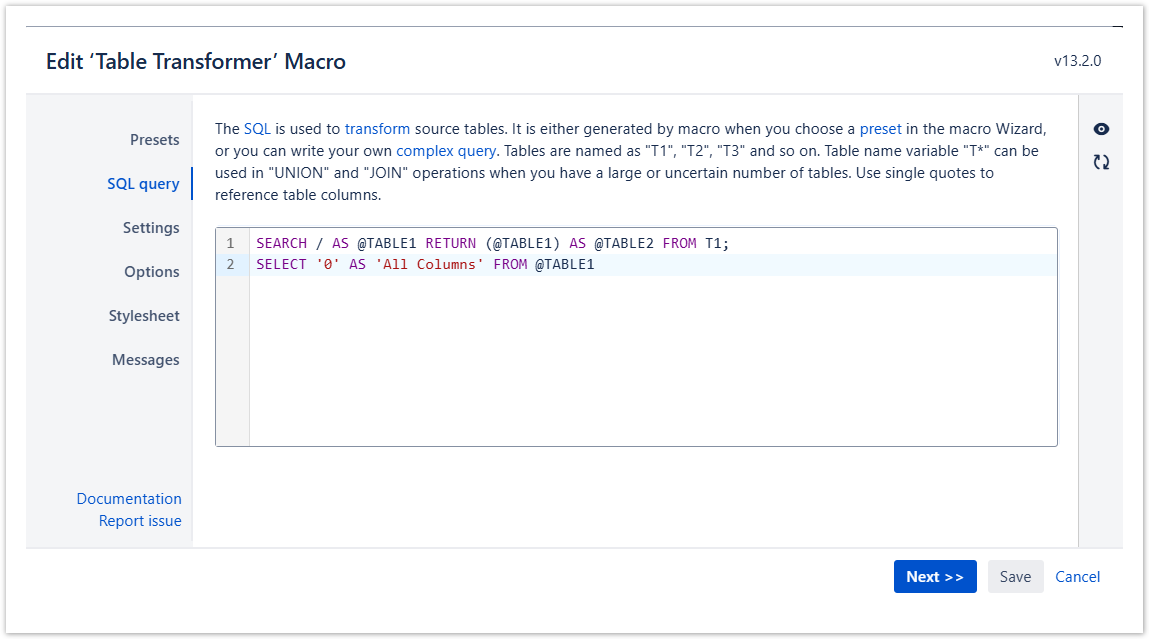Image resolution: width=1149 pixels, height=639 pixels.
Task: Switch to the Settings tab
Action: [x=151, y=228]
